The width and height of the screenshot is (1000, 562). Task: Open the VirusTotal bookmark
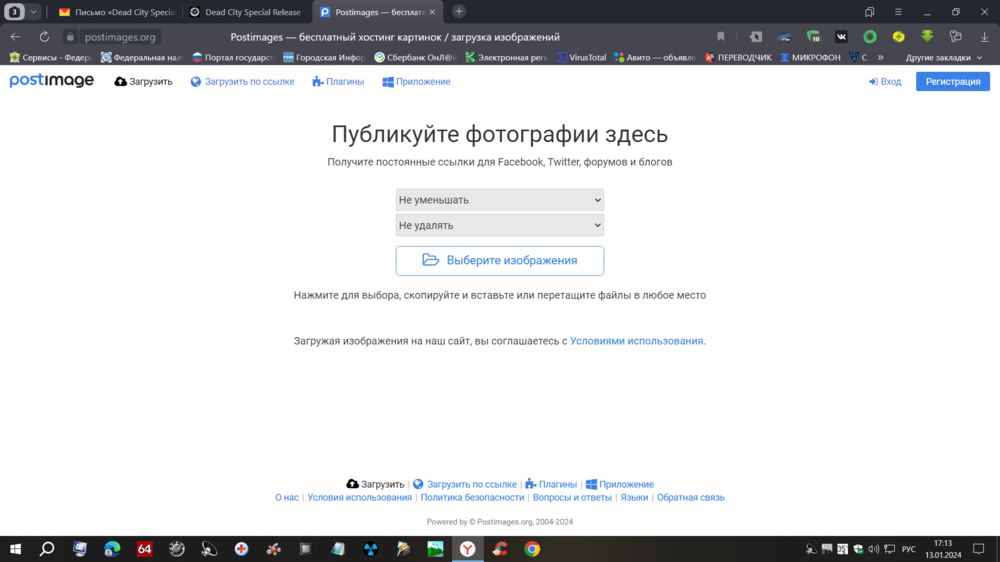582,57
